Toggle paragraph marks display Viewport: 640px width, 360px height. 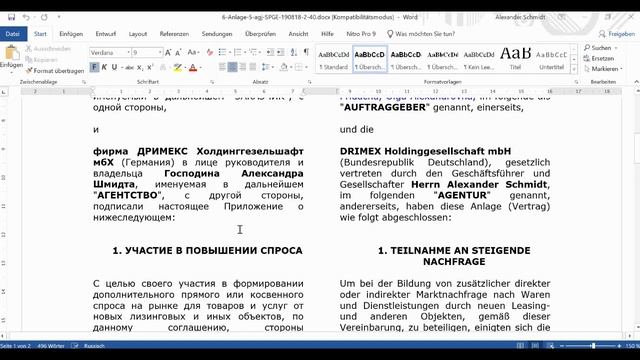306,52
